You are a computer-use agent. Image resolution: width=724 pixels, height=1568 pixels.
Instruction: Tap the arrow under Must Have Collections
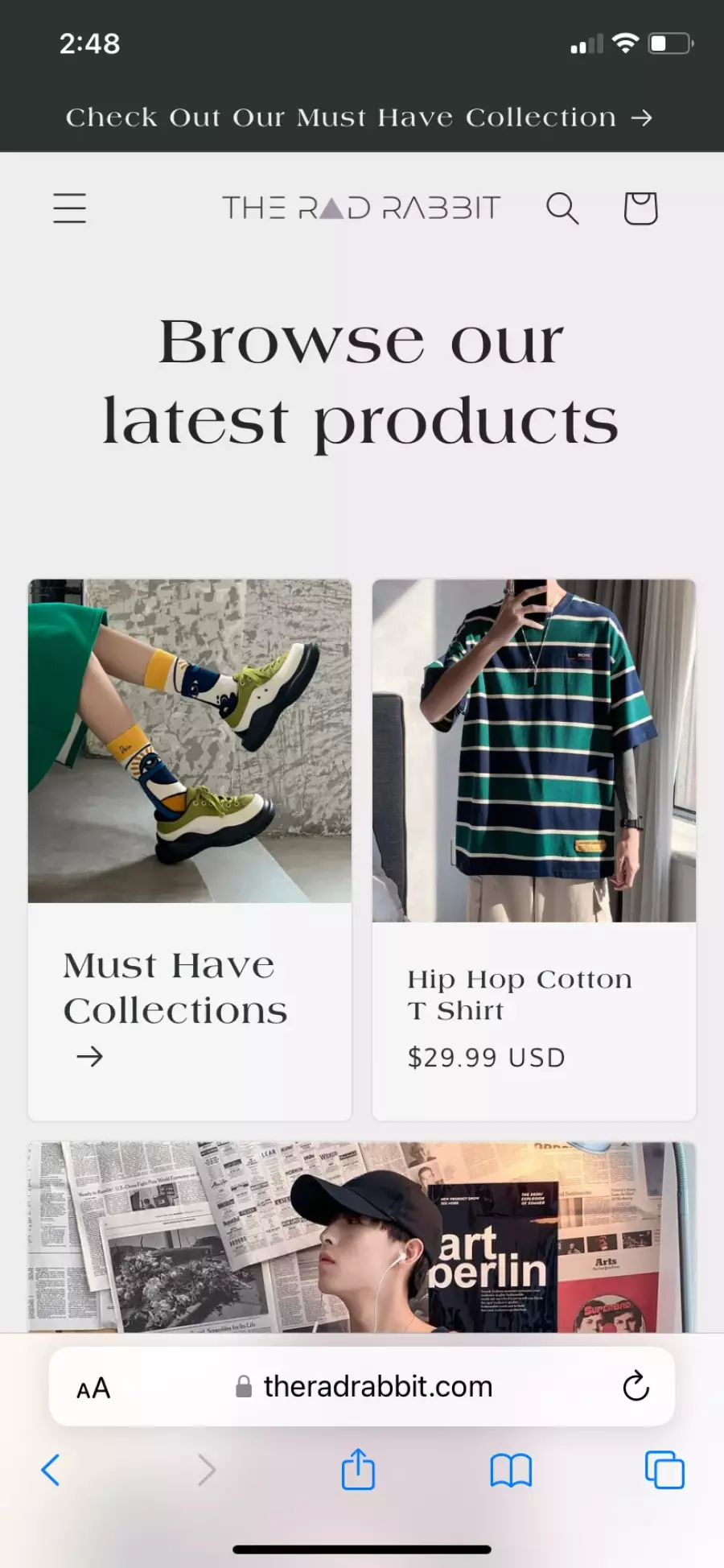(x=90, y=1056)
